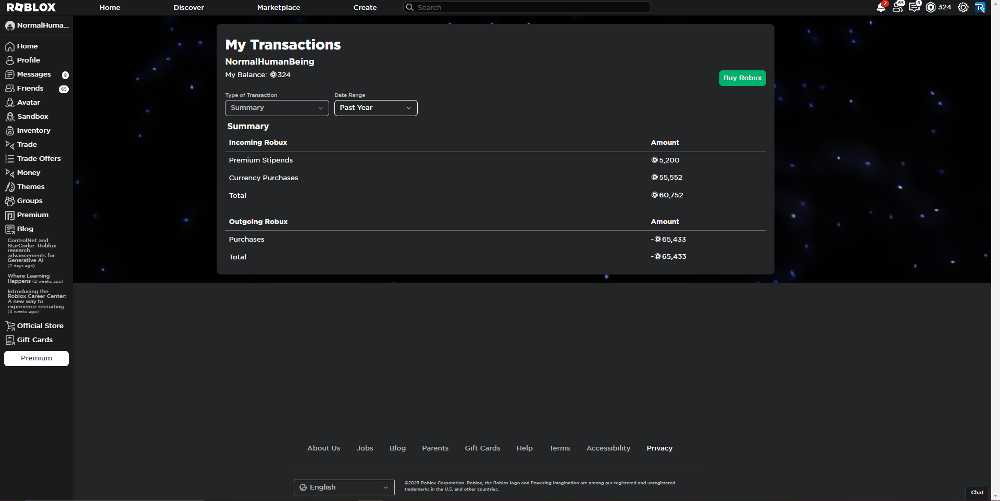Click the blue R extension icon
The image size is (1000, 501).
point(980,8)
